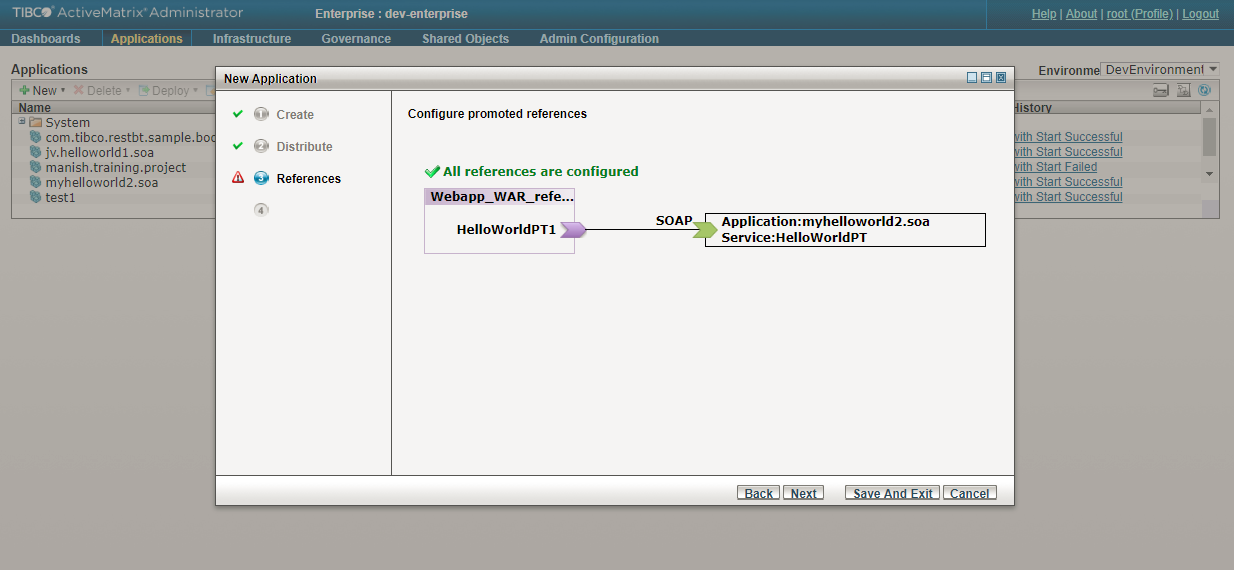Click the step 1 circle next to Create
Image resolution: width=1234 pixels, height=570 pixels.
pos(262,114)
